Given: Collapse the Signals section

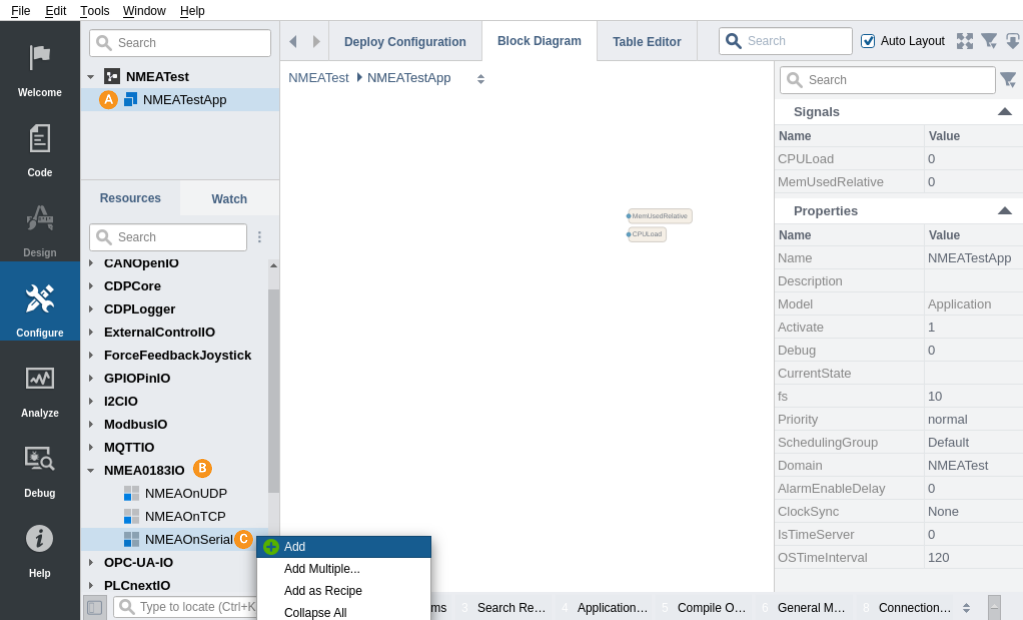Looking at the screenshot, I should [x=1004, y=112].
